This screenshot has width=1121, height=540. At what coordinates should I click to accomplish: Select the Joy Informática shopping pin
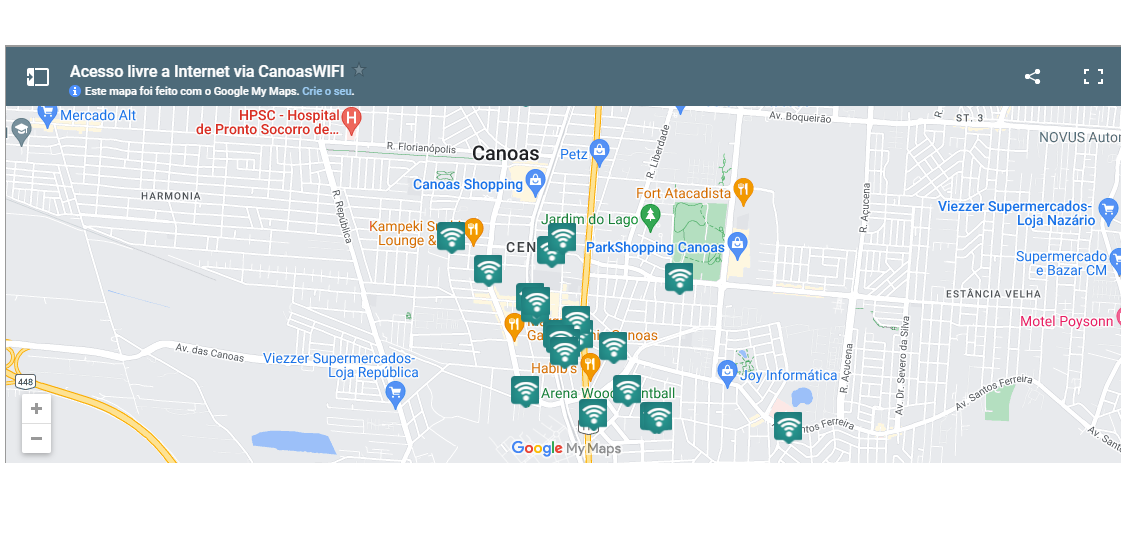pyautogui.click(x=728, y=372)
